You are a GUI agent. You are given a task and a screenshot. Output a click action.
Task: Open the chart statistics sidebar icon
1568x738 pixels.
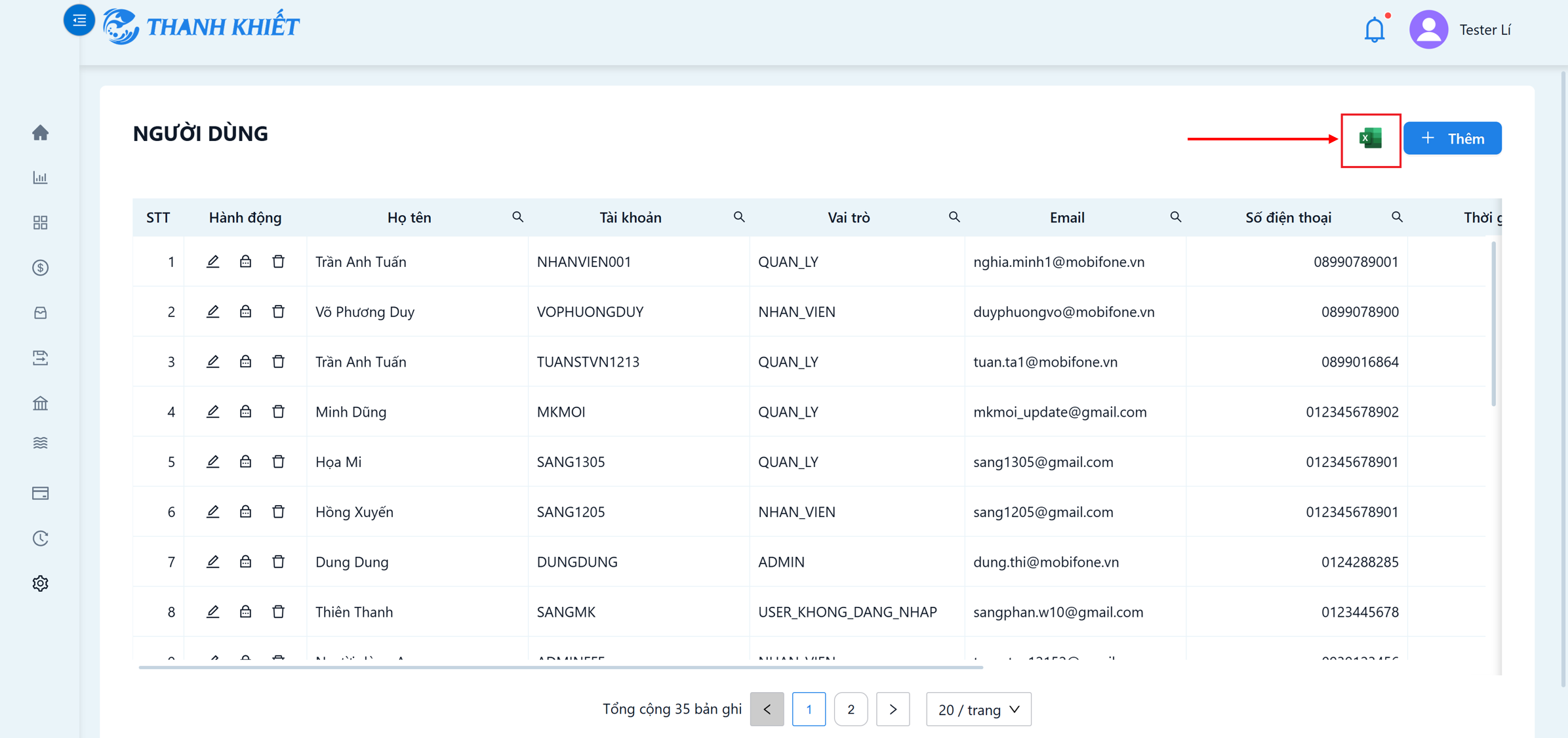(x=41, y=177)
